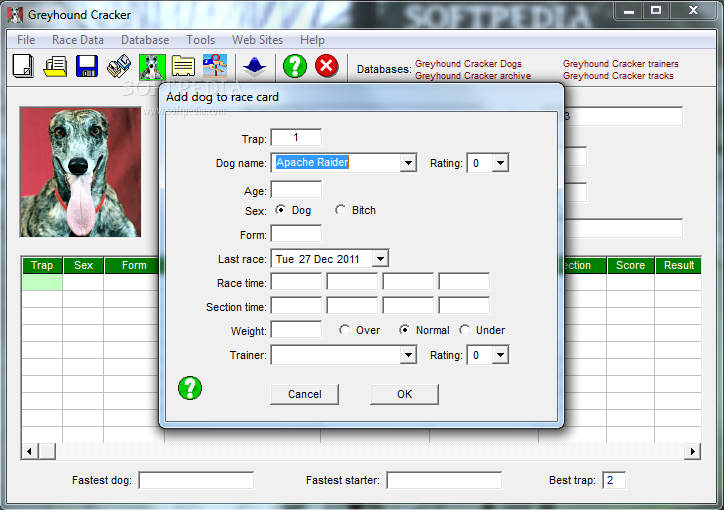This screenshot has width=724, height=510.
Task: Click Greyhound Cracker tracks database text
Action: click(x=618, y=76)
